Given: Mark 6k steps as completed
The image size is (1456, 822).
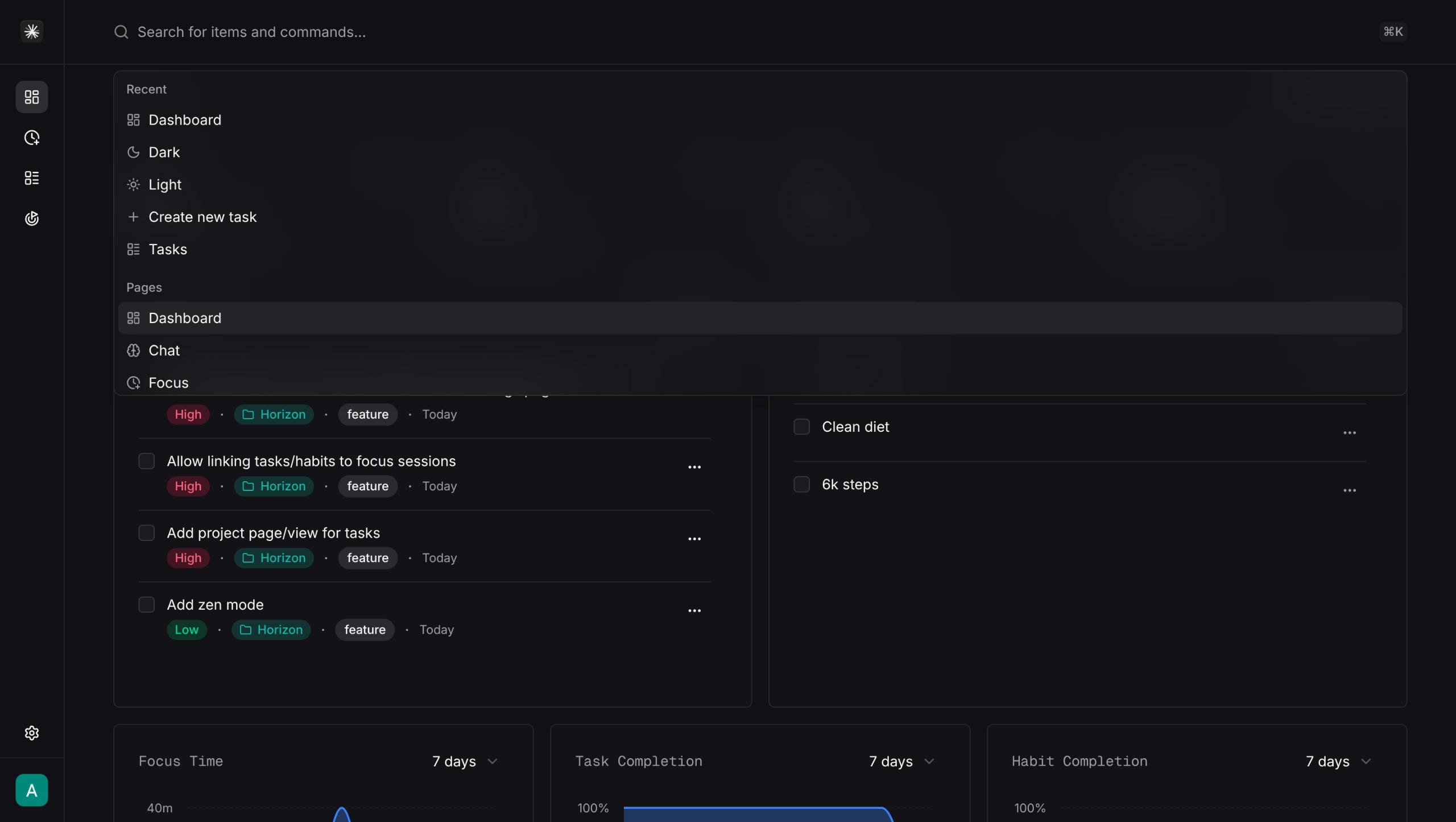Looking at the screenshot, I should pos(801,484).
